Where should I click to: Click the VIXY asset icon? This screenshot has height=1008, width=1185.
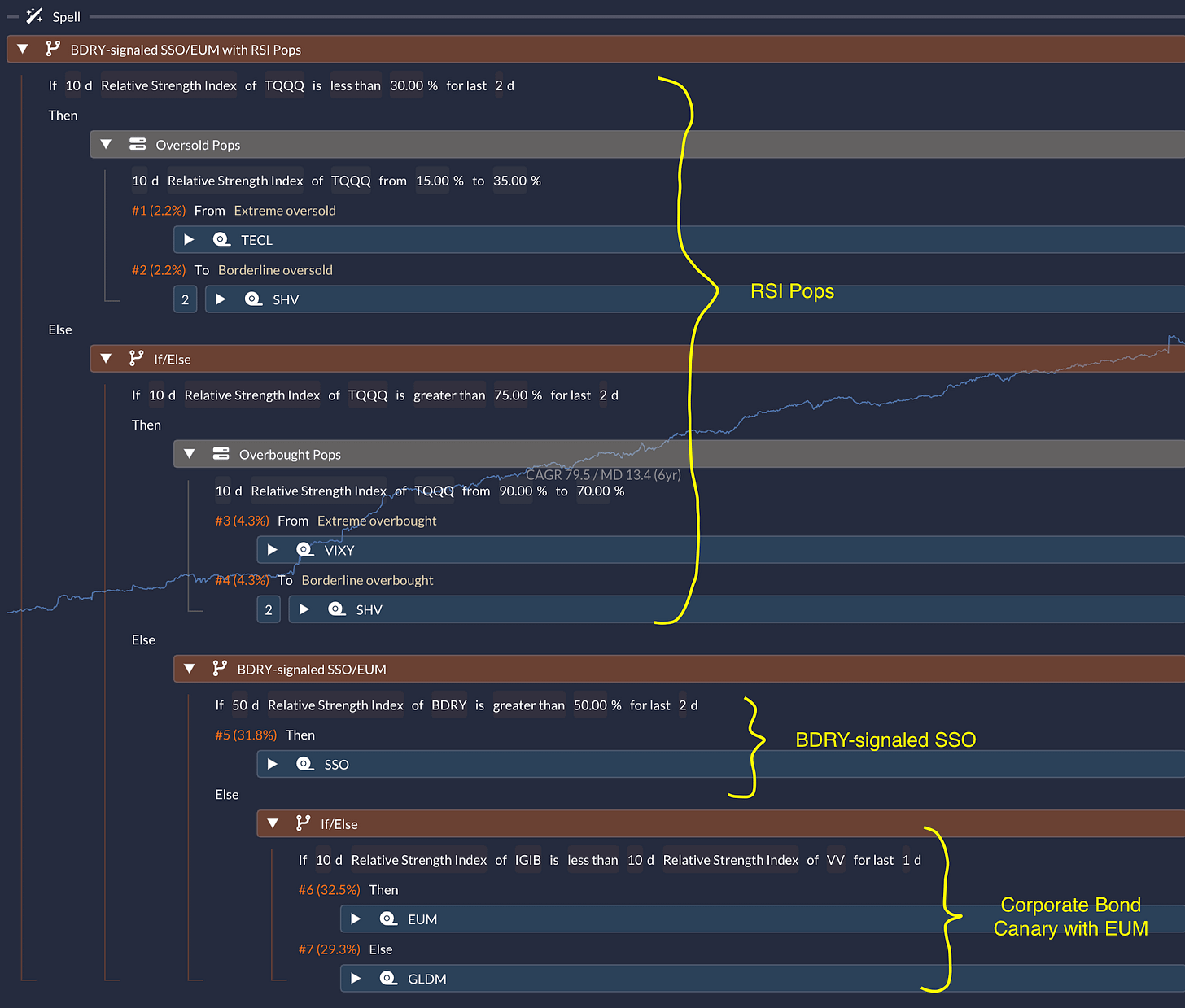(x=304, y=549)
